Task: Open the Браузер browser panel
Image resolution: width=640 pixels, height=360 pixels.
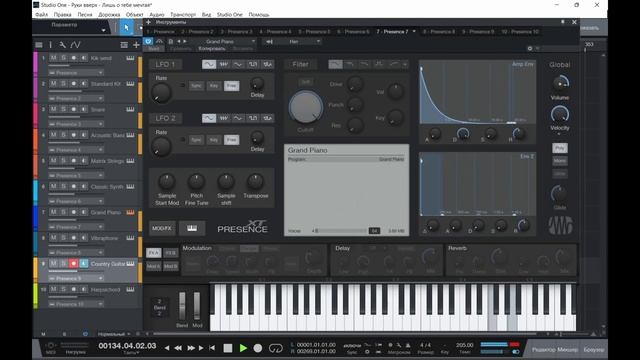Action: (593, 350)
